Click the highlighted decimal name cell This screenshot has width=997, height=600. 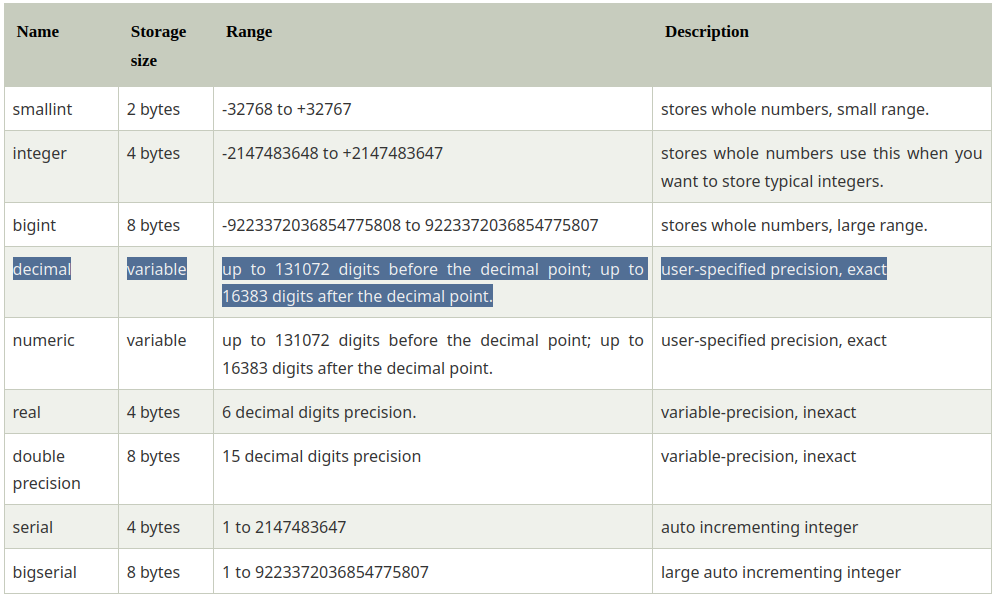click(42, 269)
